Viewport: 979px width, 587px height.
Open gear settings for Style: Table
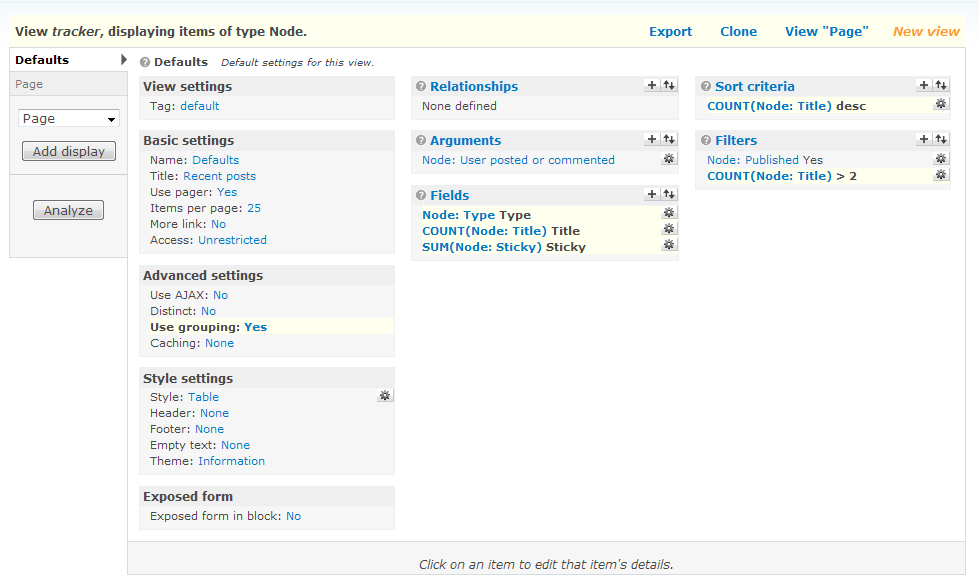(385, 396)
